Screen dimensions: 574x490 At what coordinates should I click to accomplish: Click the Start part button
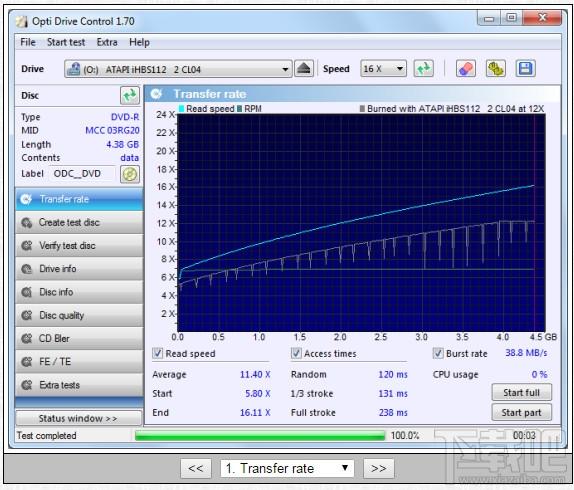pyautogui.click(x=521, y=412)
